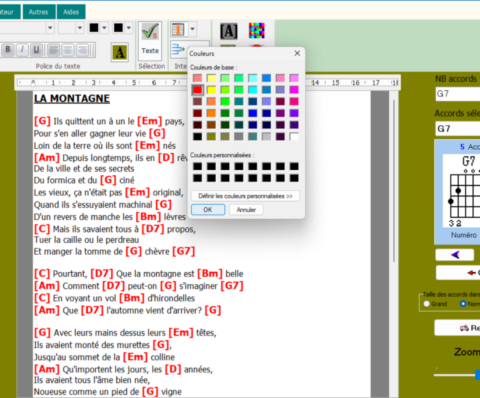Pick the medium gray basic color swatch

pyautogui.click(x=239, y=136)
